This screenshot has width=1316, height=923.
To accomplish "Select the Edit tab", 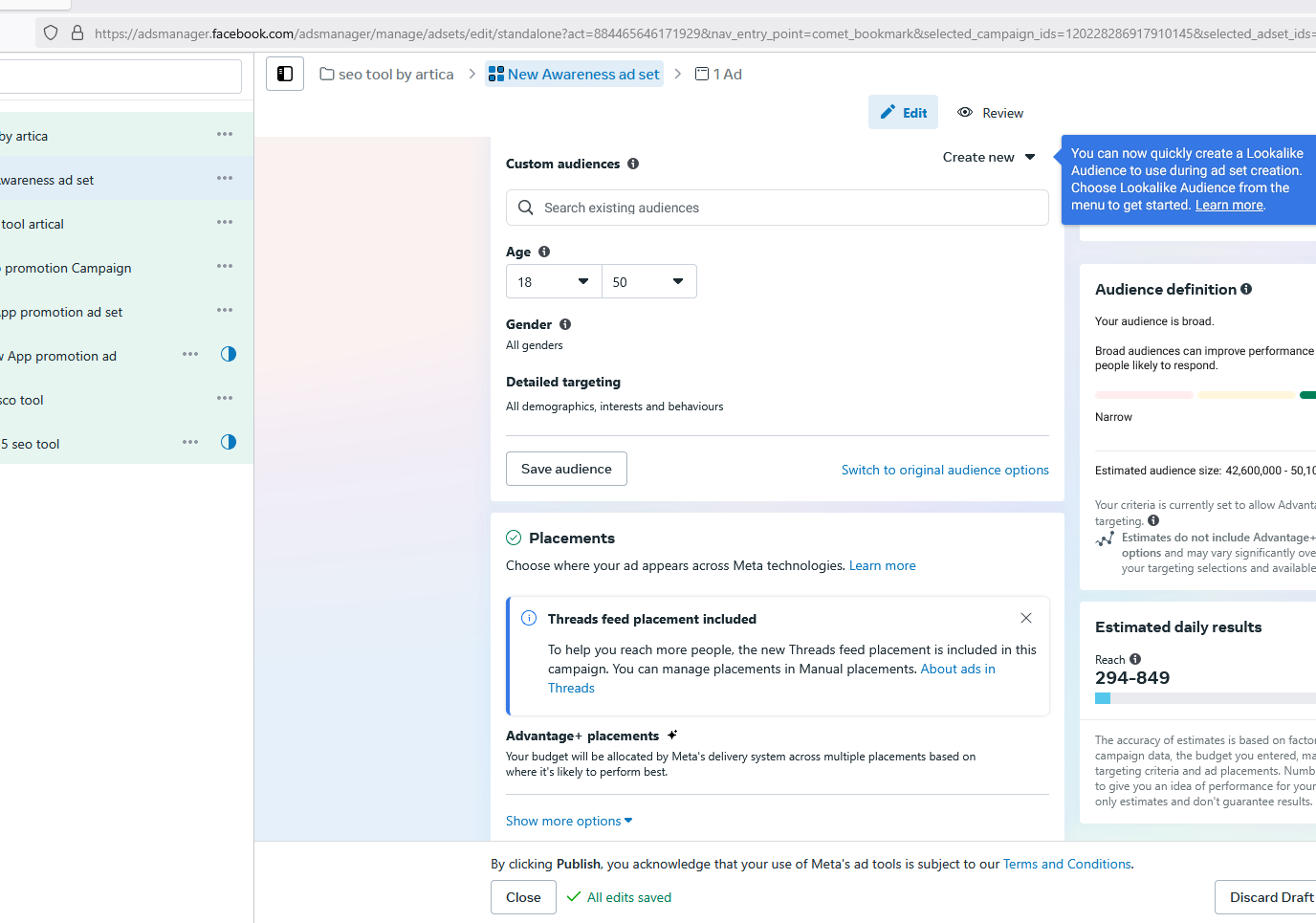I will 904,113.
